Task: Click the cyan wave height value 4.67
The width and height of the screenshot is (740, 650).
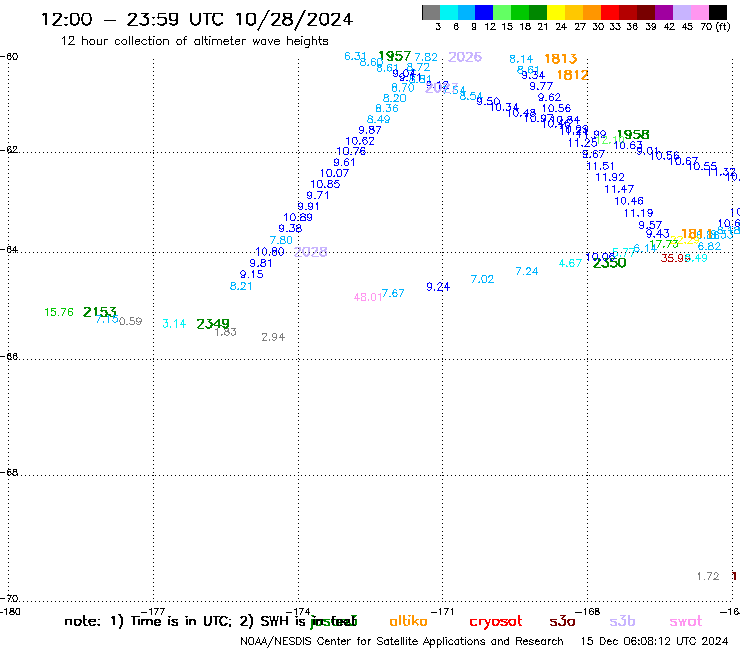Action: (570, 263)
